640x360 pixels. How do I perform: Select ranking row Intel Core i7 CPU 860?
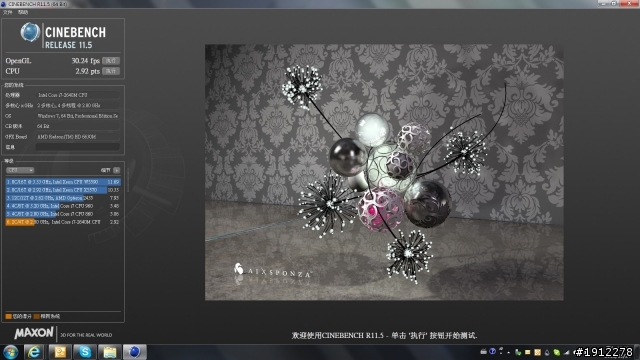coord(63,214)
